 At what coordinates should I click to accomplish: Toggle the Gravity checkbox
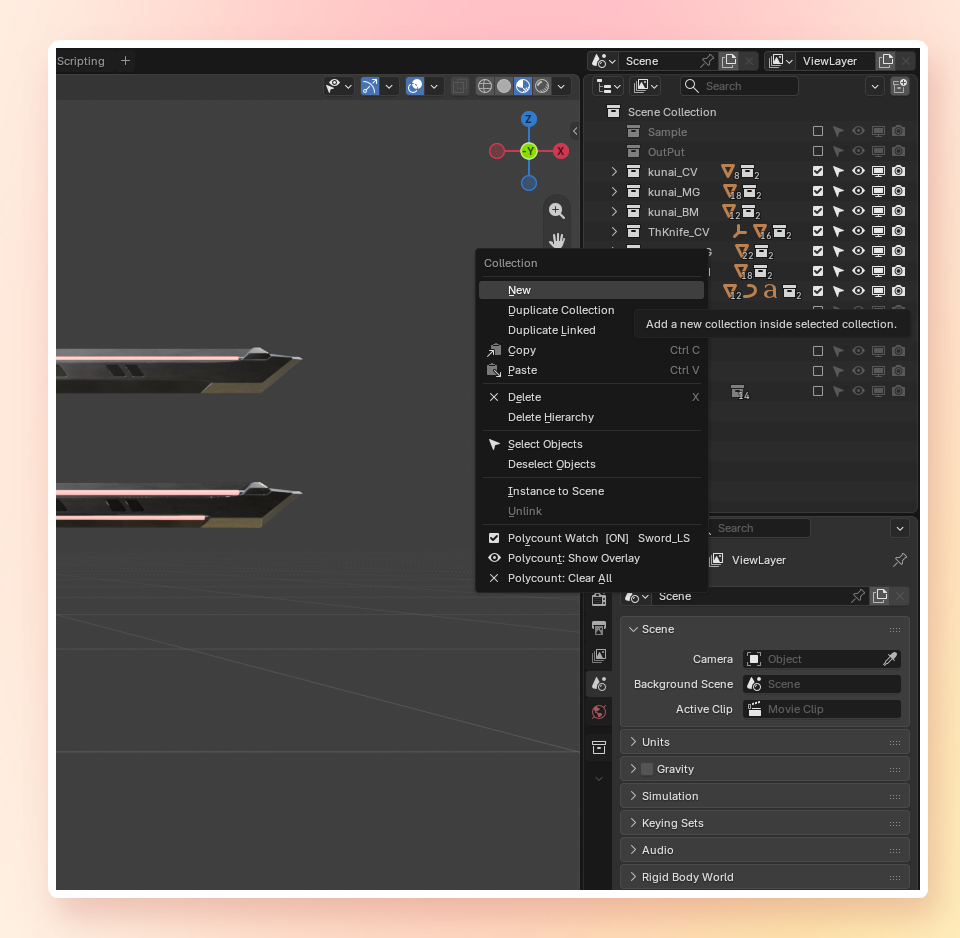pyautogui.click(x=647, y=769)
